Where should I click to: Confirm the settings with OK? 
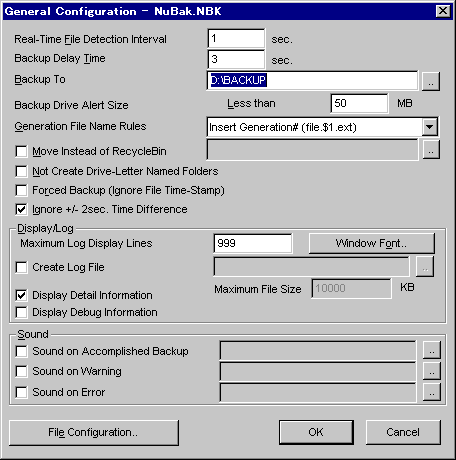click(x=316, y=432)
